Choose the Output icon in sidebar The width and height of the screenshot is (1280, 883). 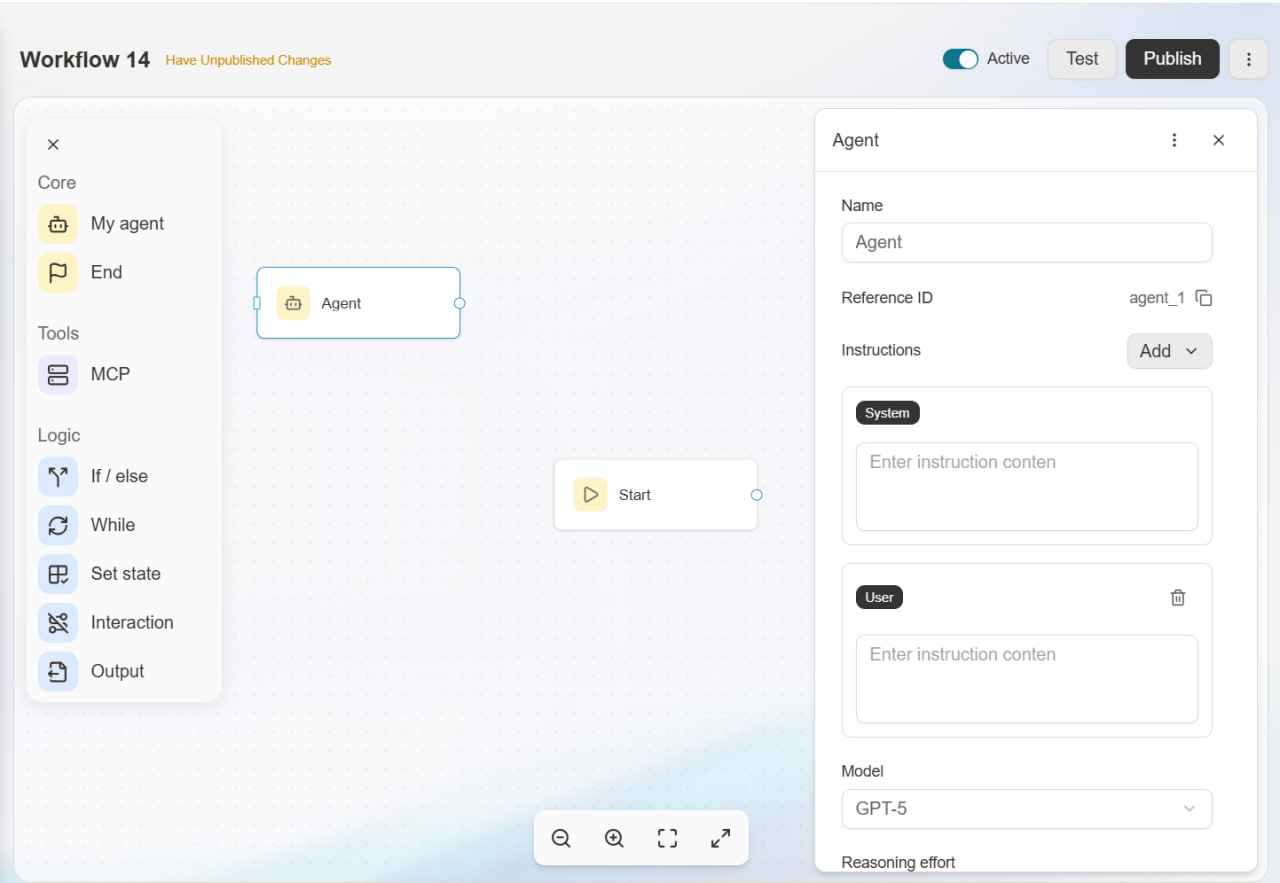click(58, 671)
